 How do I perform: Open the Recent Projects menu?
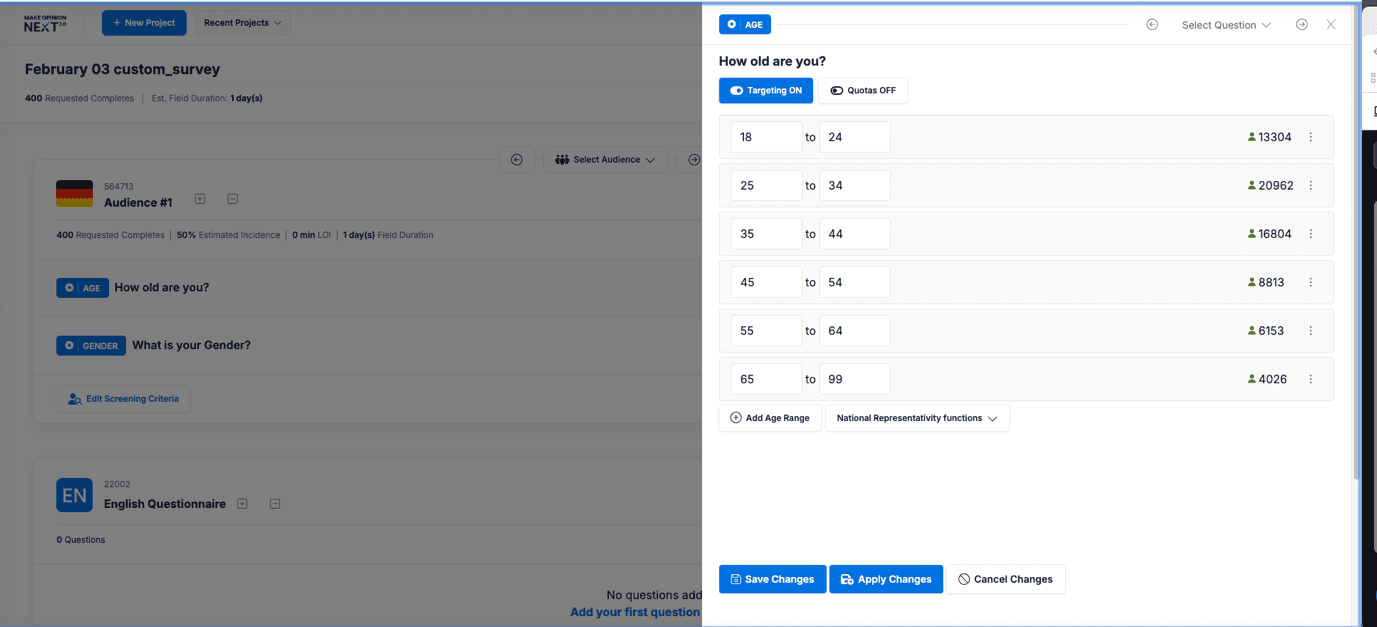(x=242, y=22)
